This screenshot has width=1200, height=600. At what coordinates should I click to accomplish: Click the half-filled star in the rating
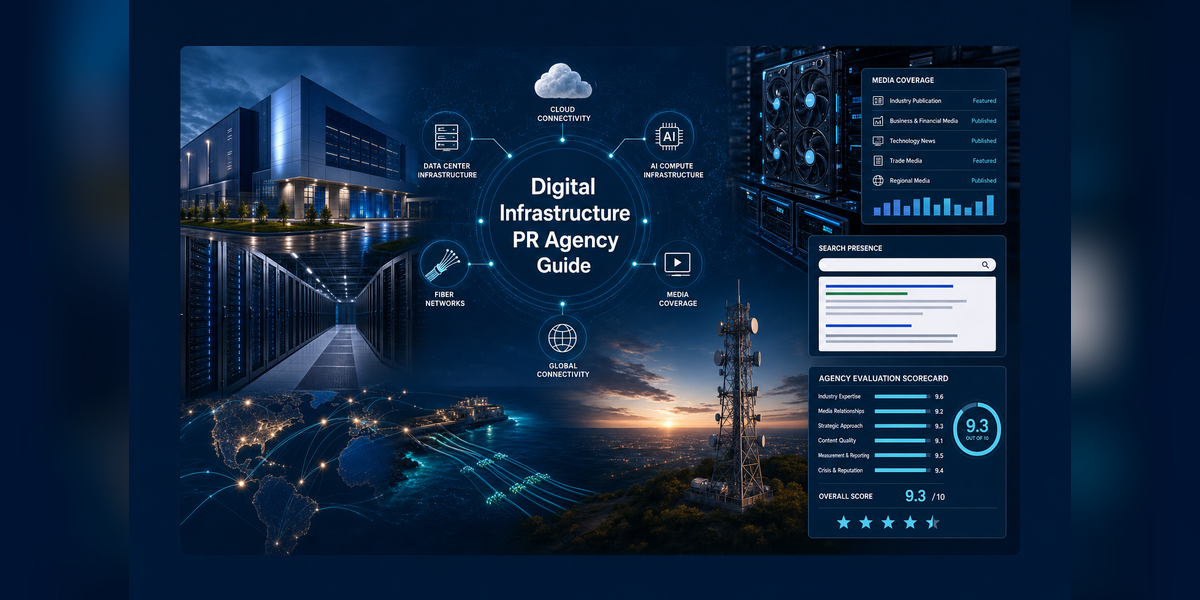(x=932, y=522)
